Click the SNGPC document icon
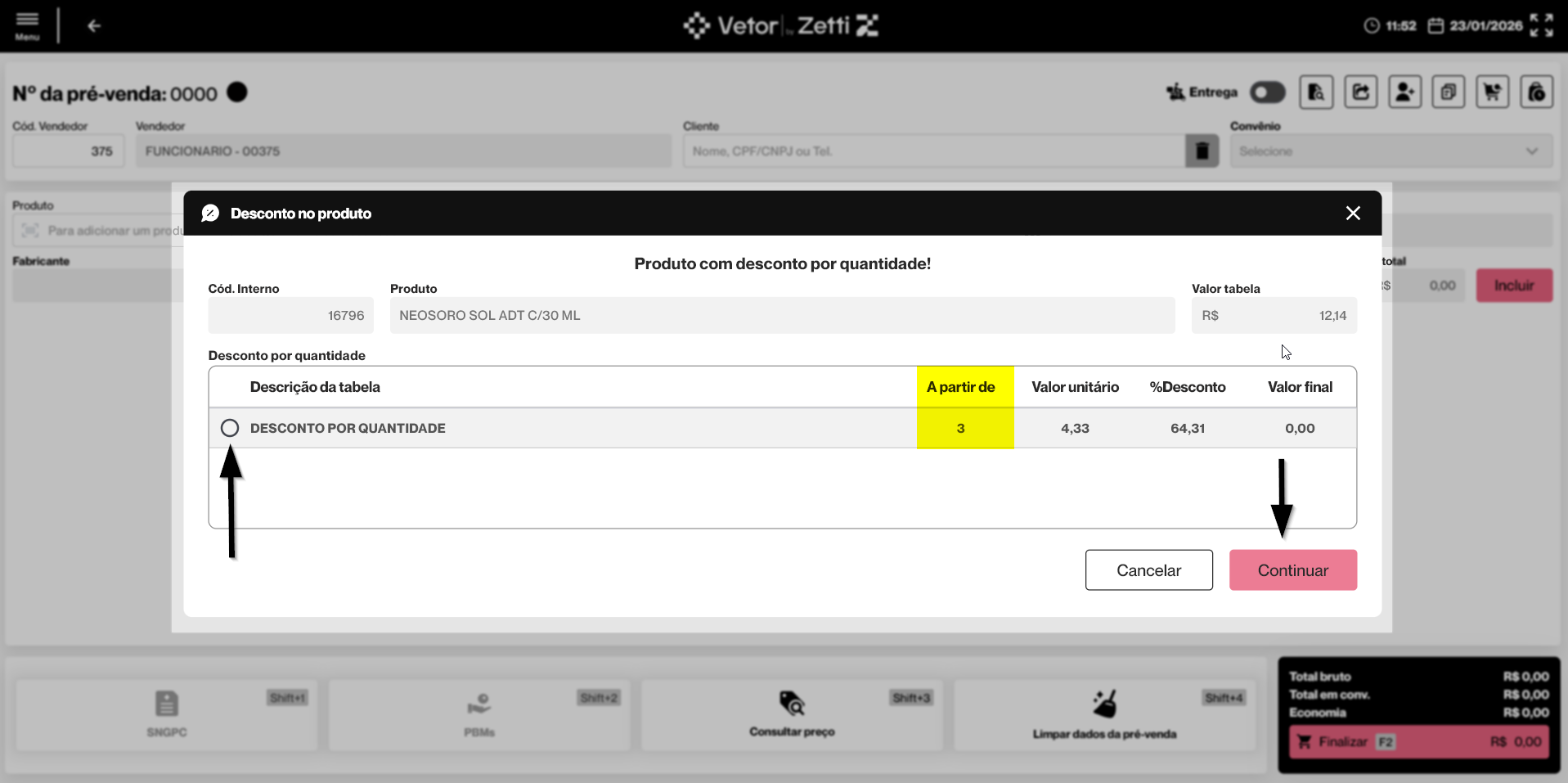This screenshot has height=783, width=1568. pos(167,704)
